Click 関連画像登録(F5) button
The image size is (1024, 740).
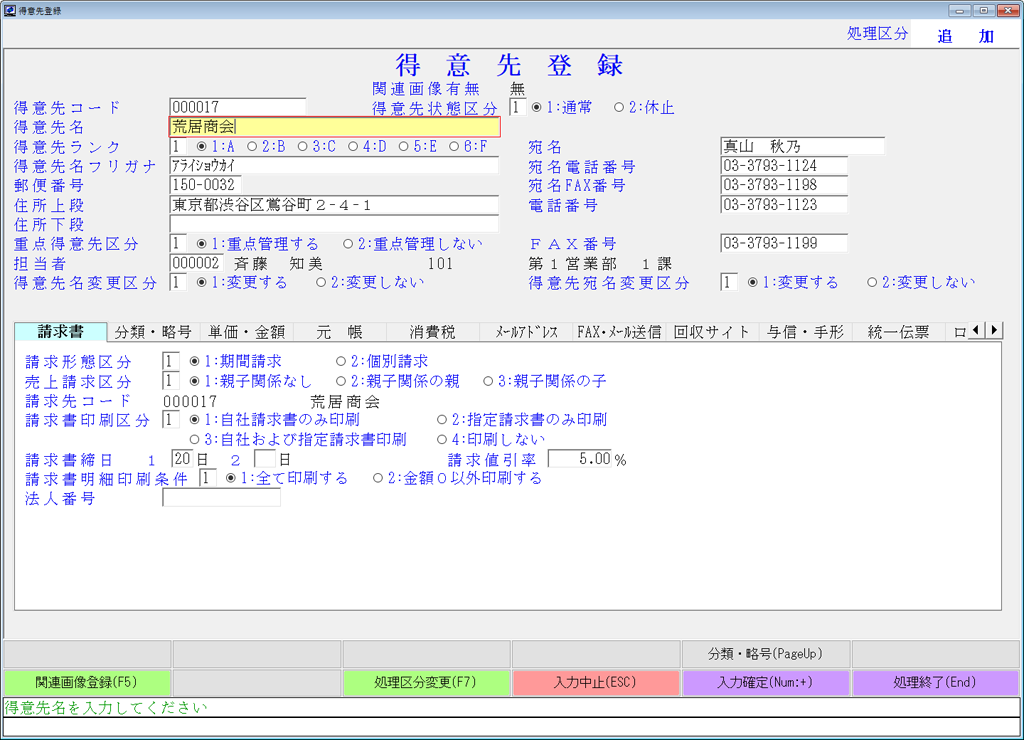coord(87,683)
